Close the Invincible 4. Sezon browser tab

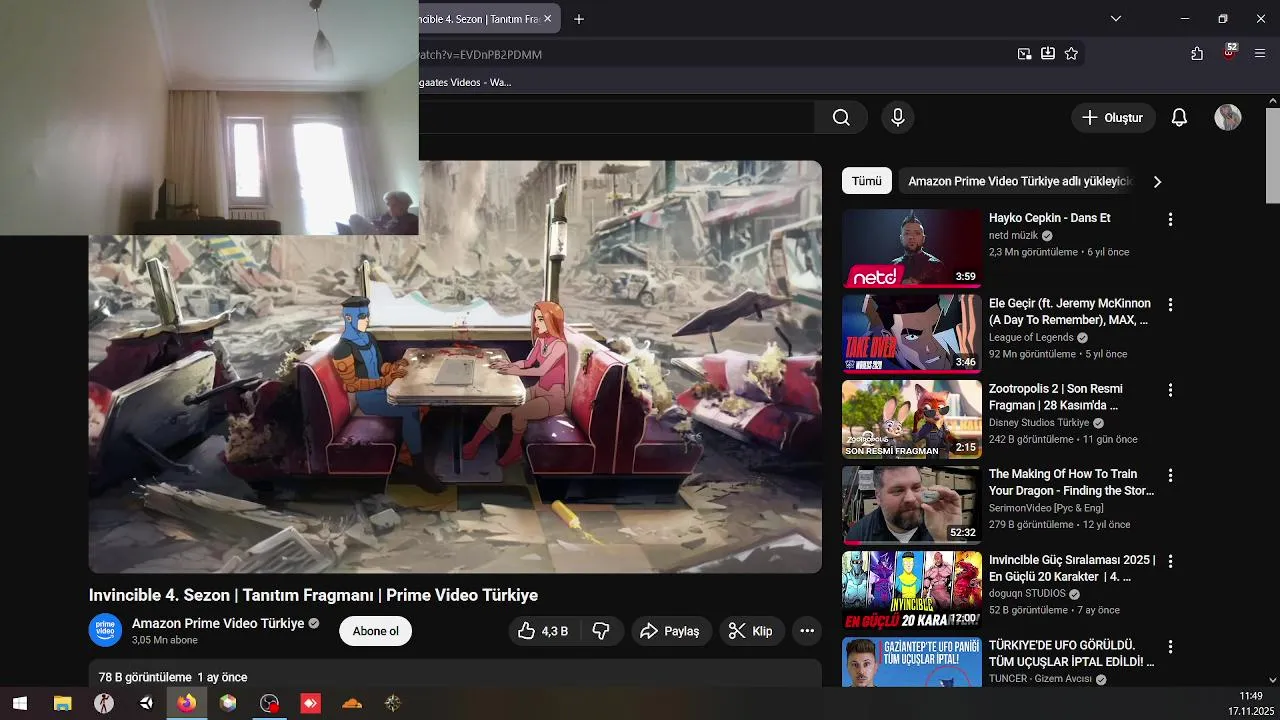[547, 19]
